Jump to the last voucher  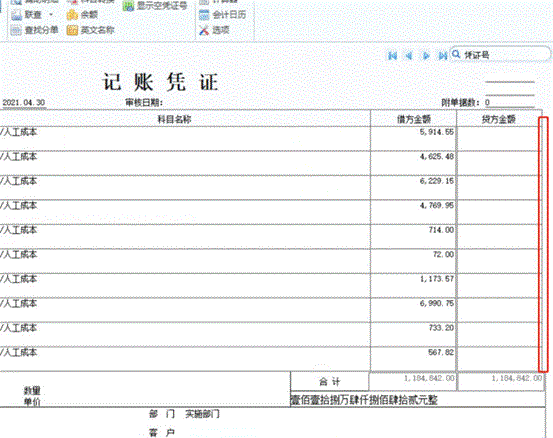[x=443, y=56]
